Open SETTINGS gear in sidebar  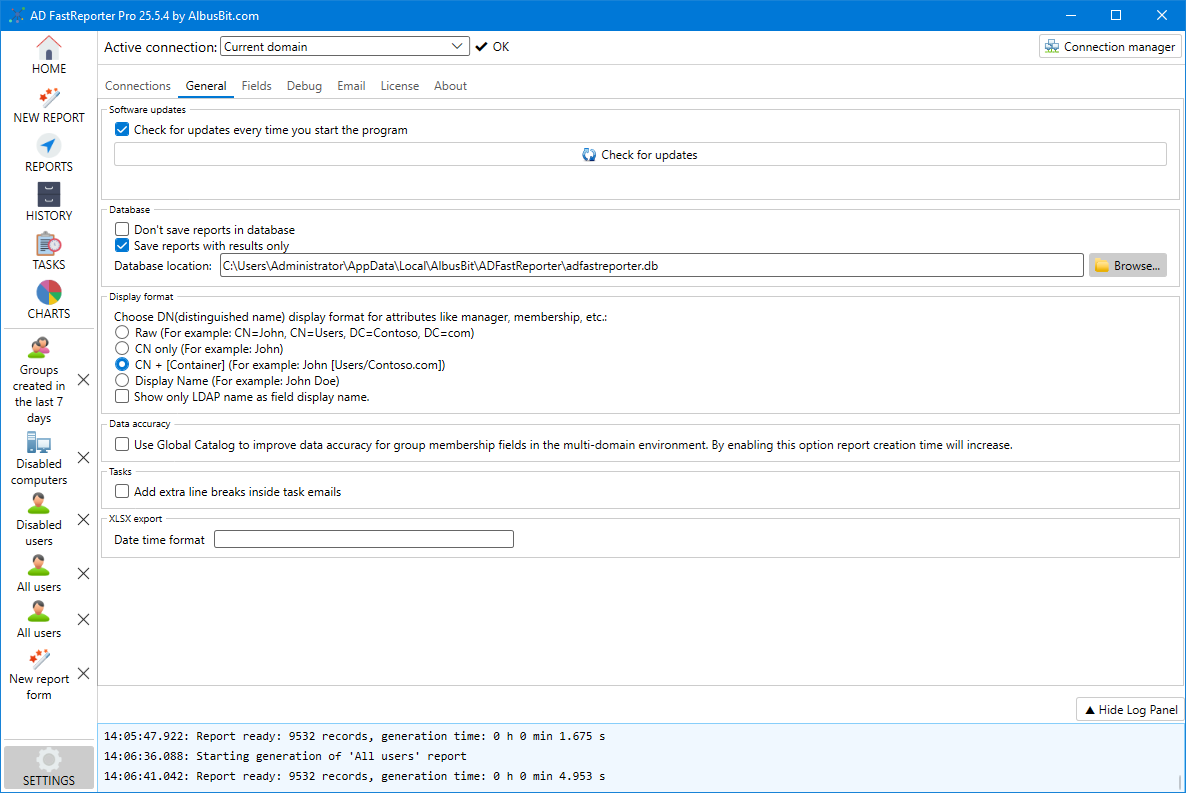tap(48, 767)
